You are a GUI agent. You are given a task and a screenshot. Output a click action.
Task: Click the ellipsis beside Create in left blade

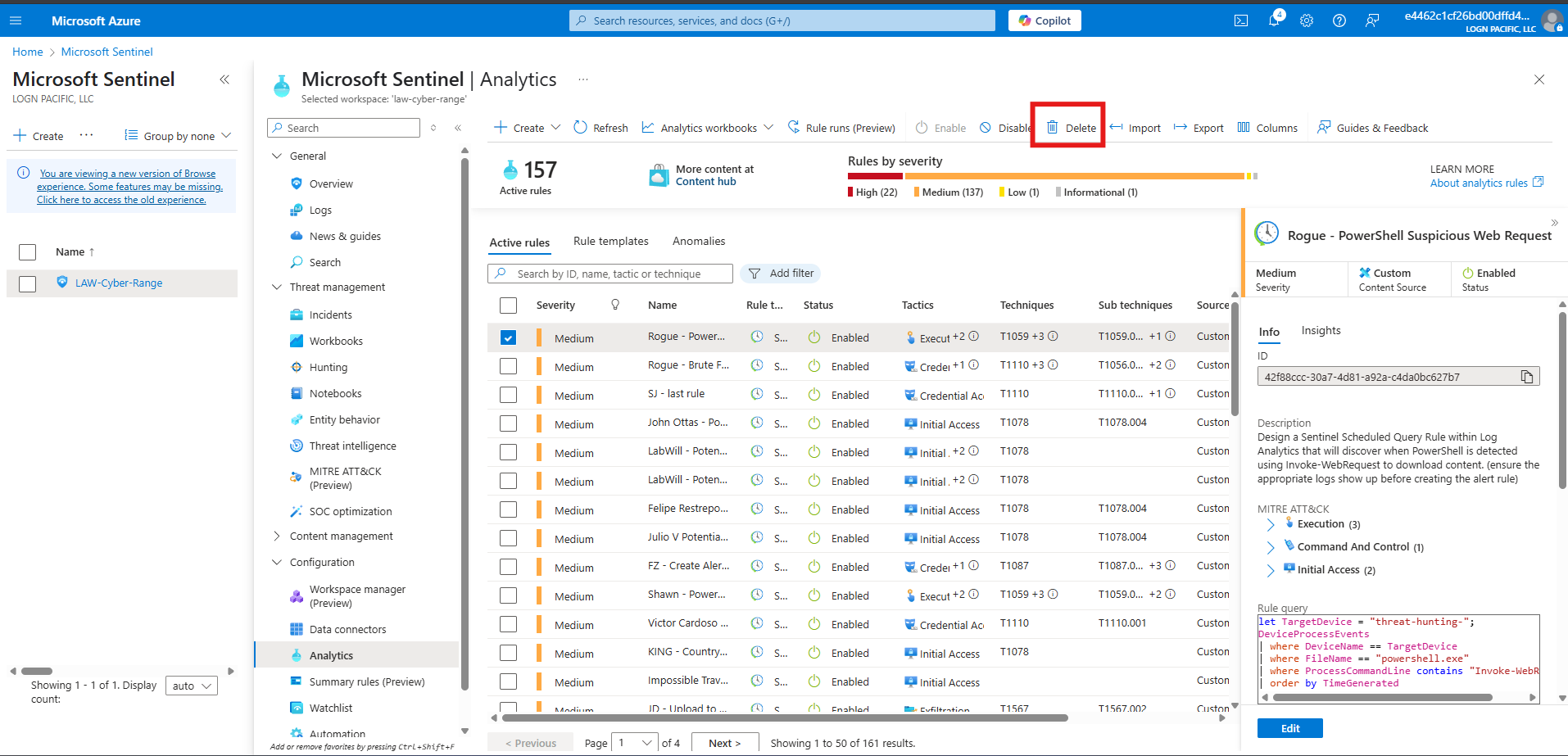[86, 135]
